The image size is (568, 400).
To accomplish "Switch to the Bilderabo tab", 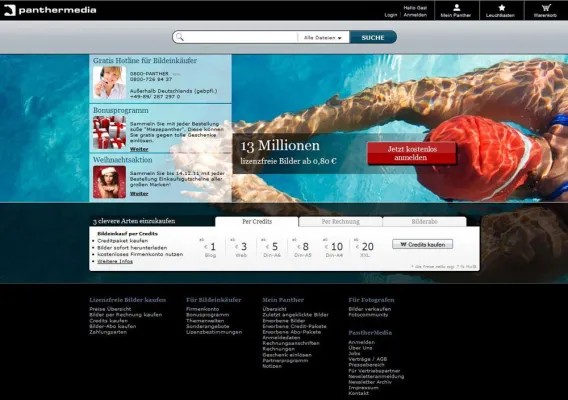I will [425, 221].
